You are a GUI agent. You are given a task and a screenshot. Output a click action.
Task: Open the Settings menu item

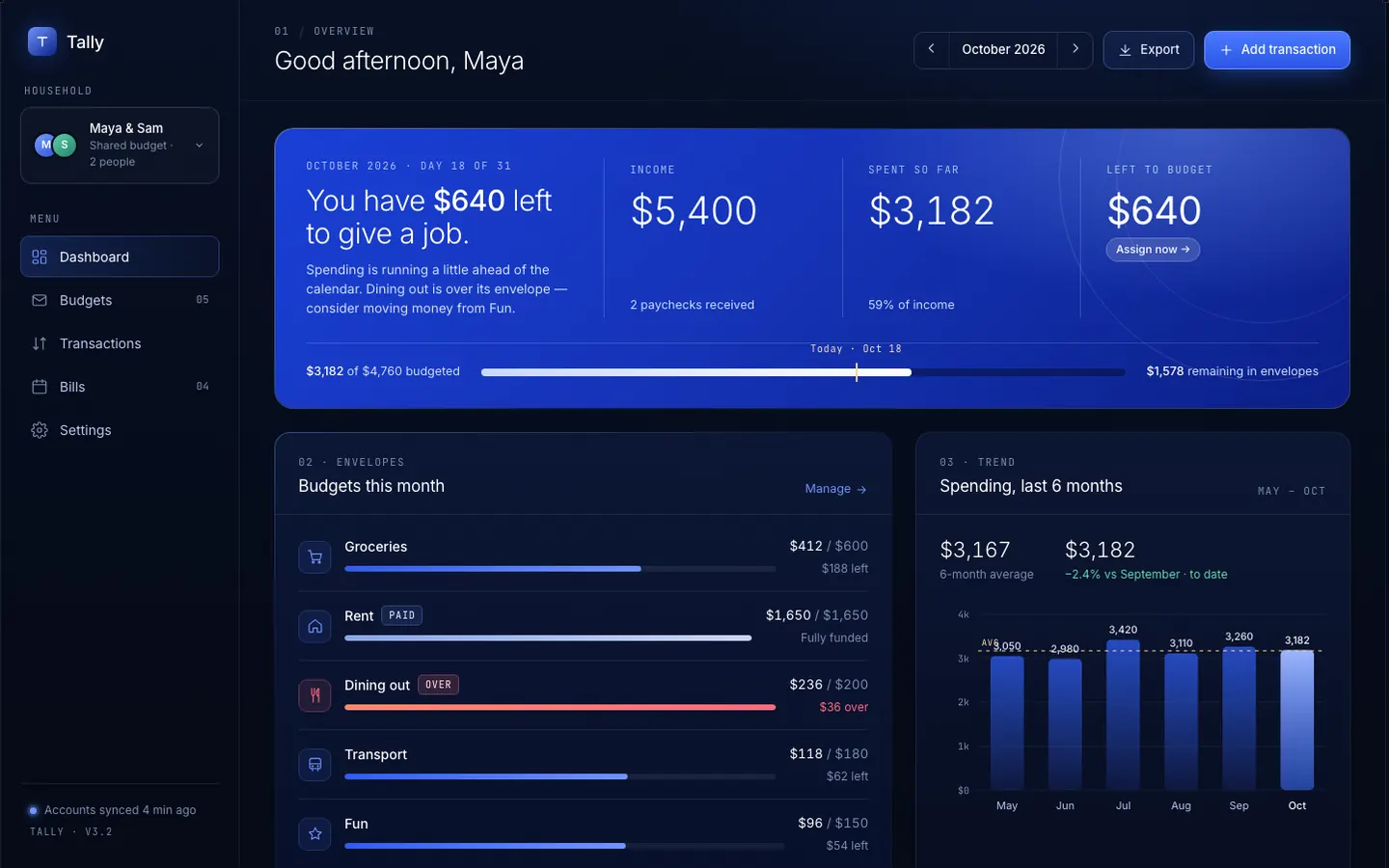[120, 430]
